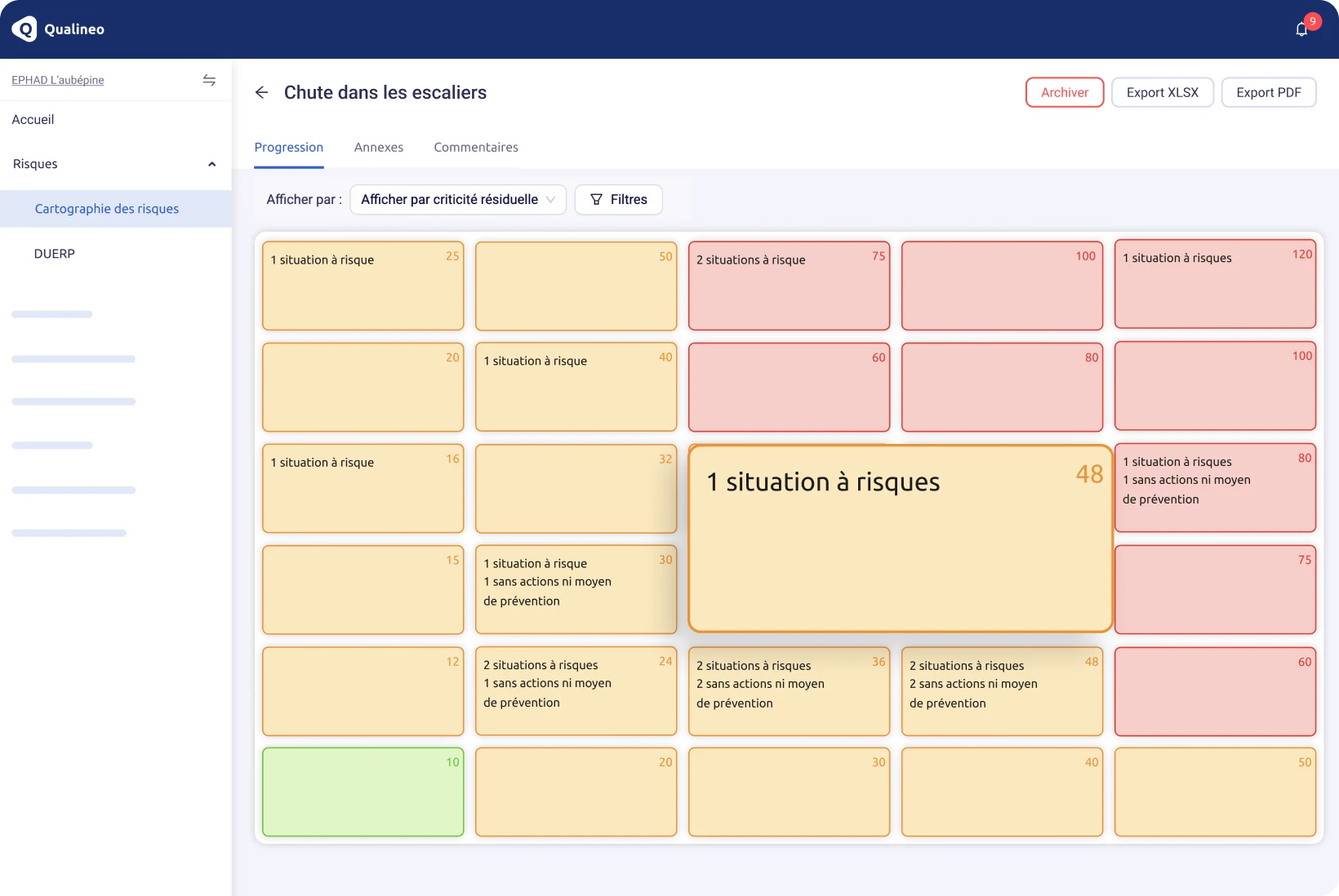This screenshot has height=896, width=1339.
Task: Click the EPHAD L'aubépine link
Action: click(58, 80)
